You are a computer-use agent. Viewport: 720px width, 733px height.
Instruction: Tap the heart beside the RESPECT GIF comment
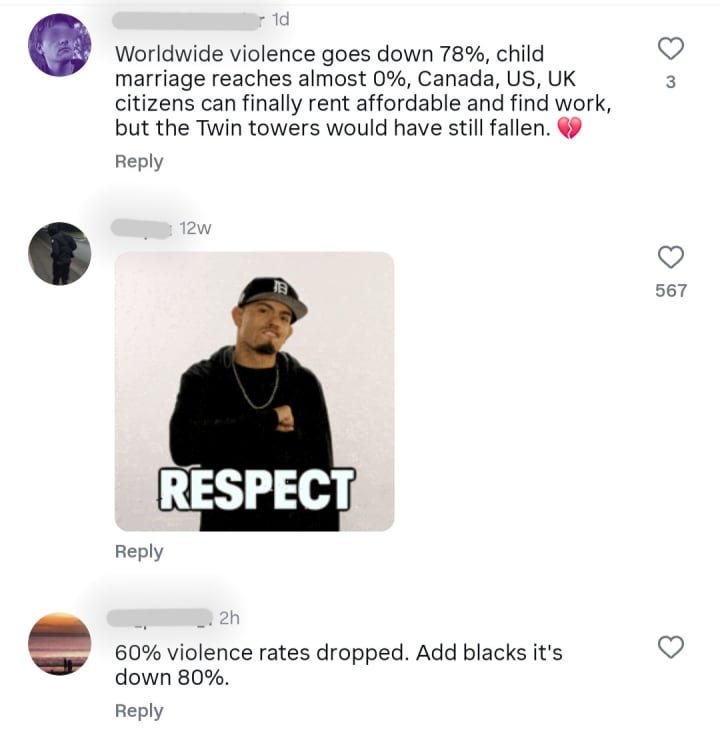click(671, 257)
